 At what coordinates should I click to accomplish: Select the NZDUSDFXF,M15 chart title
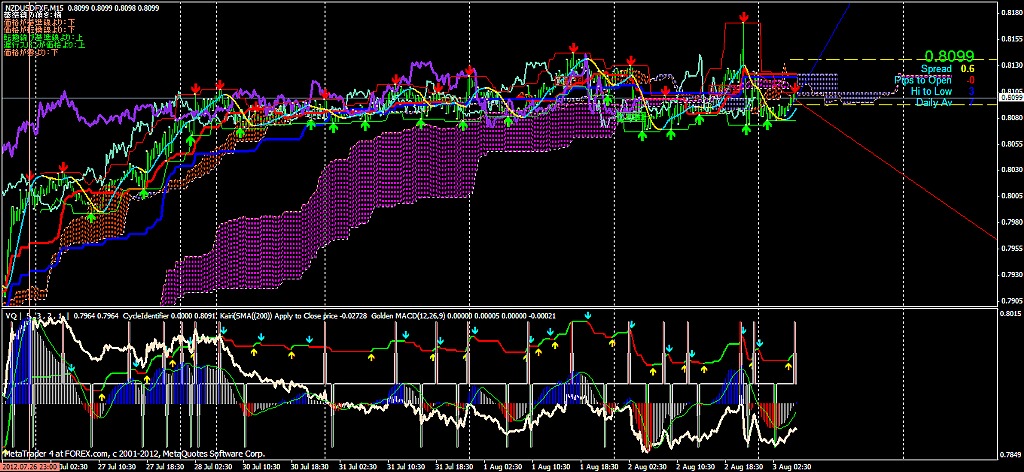click(32, 8)
